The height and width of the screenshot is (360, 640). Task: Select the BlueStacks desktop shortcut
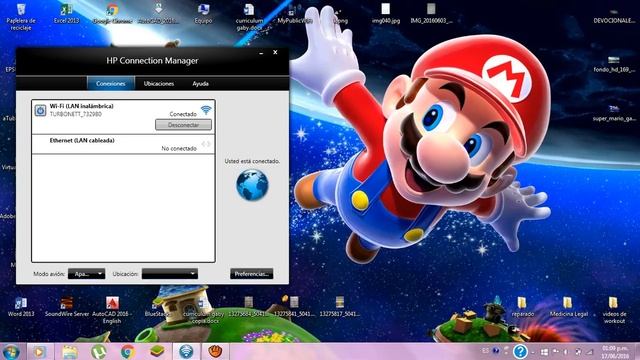pos(157,307)
